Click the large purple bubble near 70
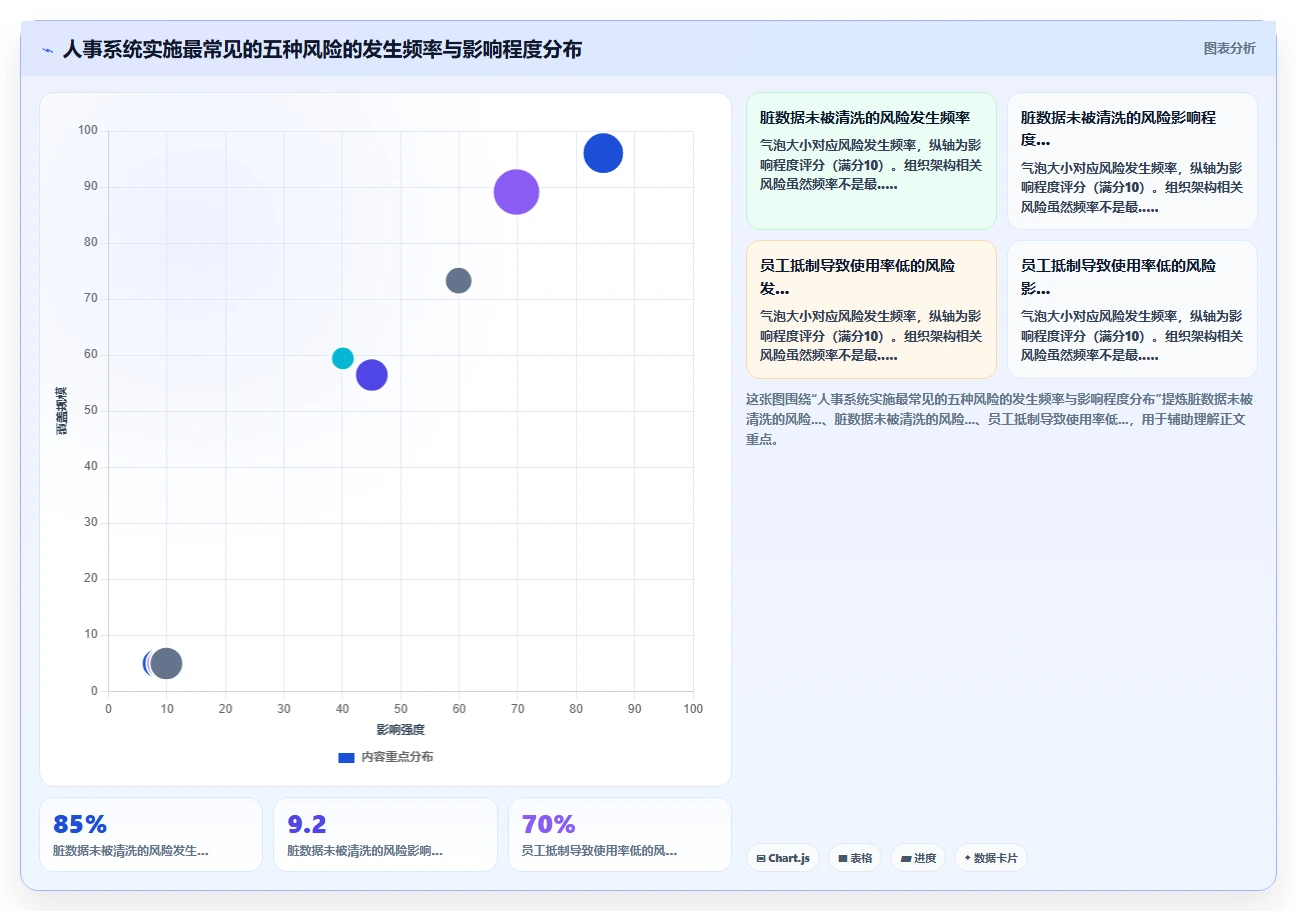The width and height of the screenshot is (1297, 911). pos(517,192)
